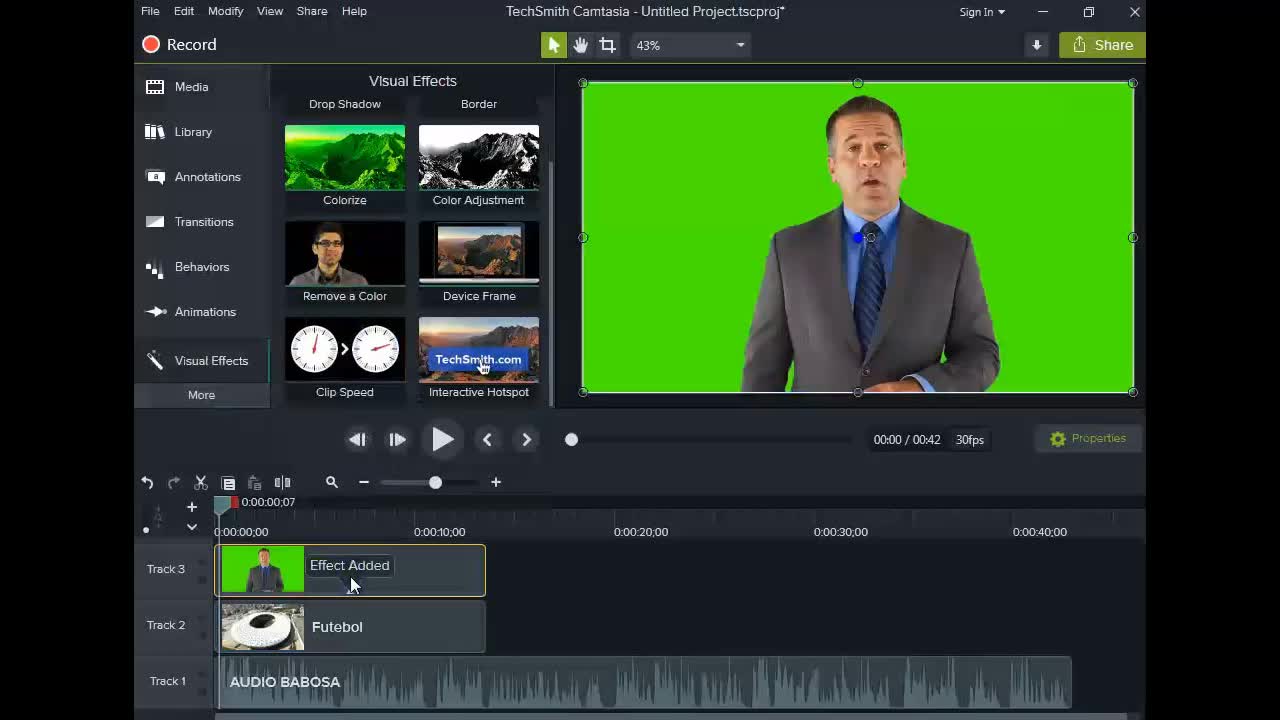The image size is (1280, 720).
Task: Select the Visual Effects tab
Action: [x=202, y=360]
